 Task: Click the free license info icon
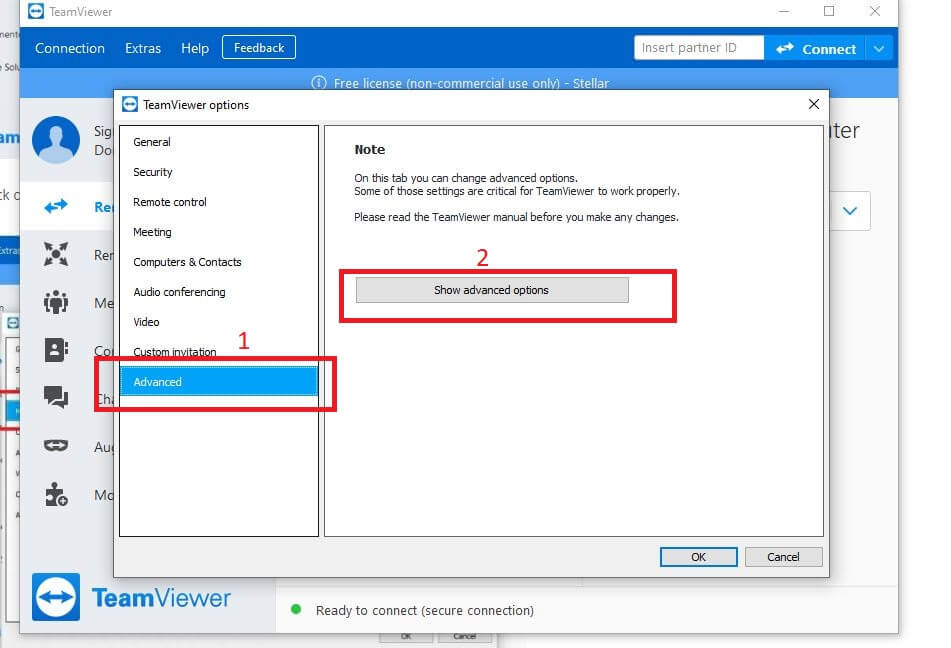pos(318,83)
